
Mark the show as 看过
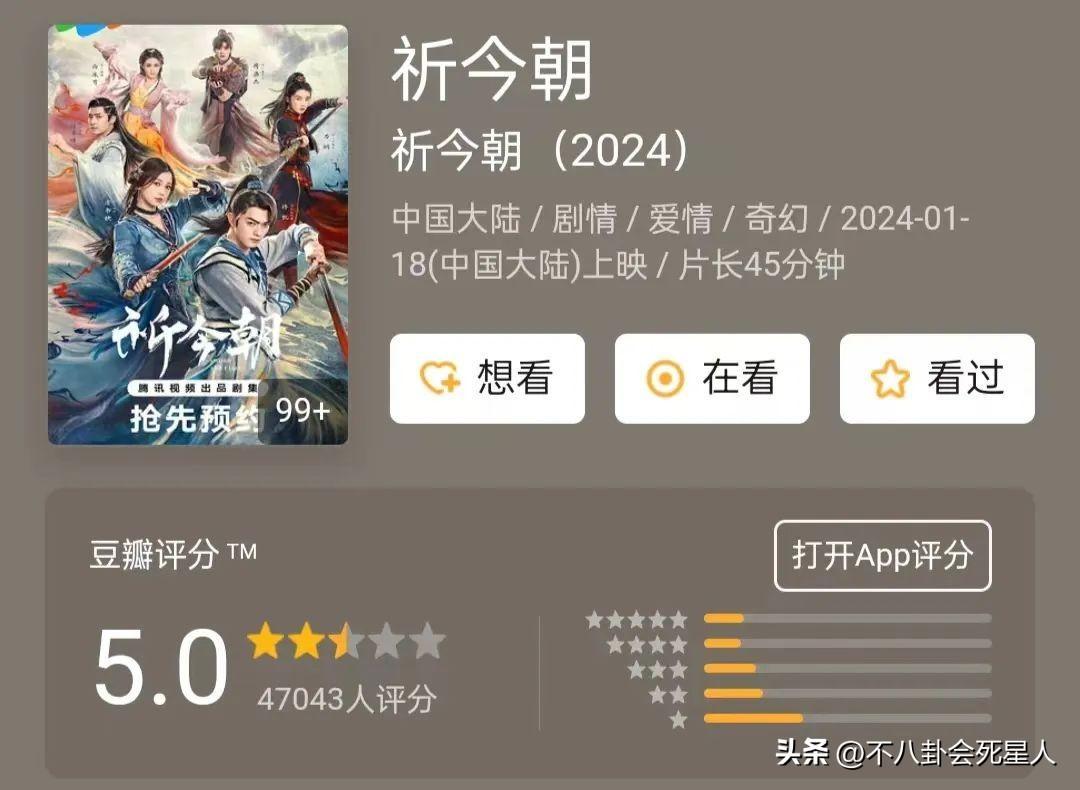click(937, 378)
